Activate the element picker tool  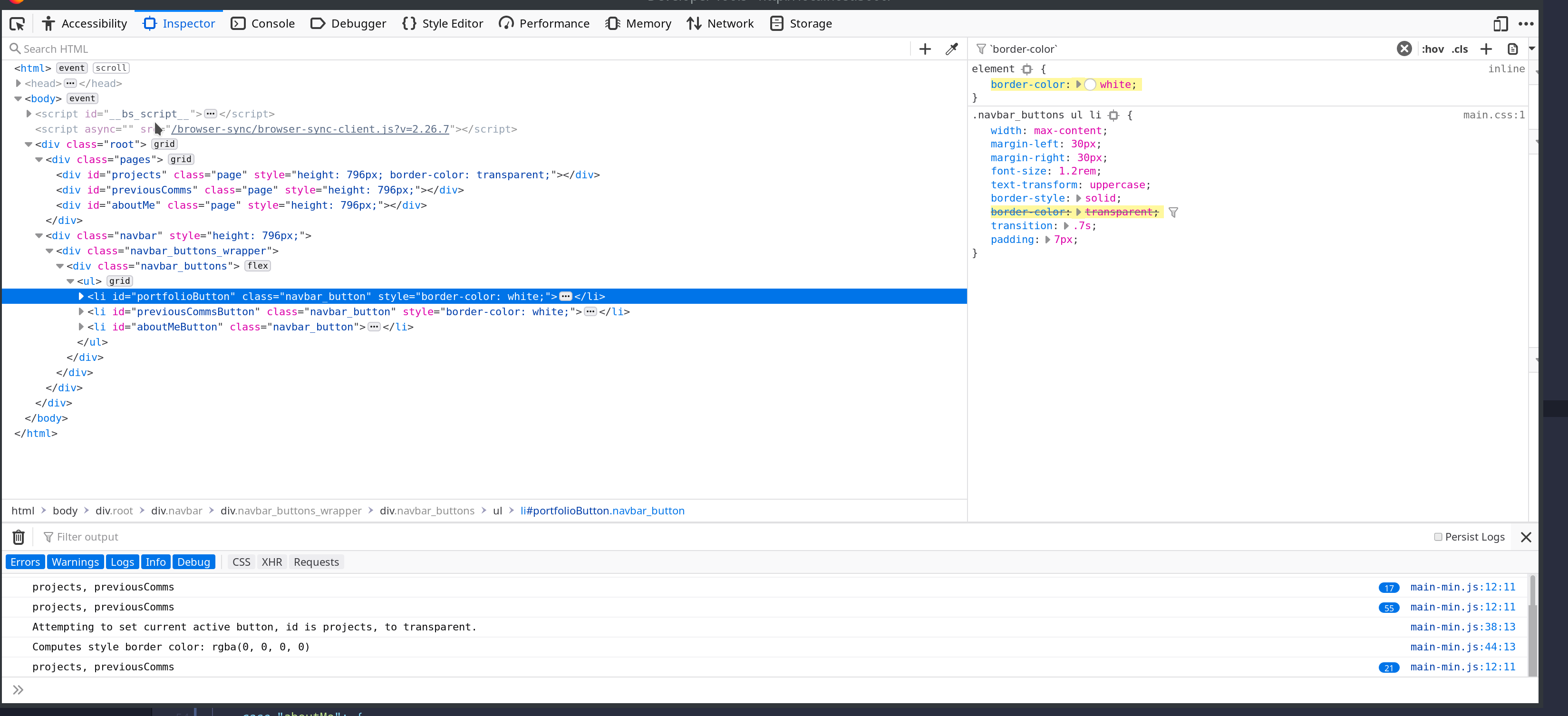coord(17,24)
